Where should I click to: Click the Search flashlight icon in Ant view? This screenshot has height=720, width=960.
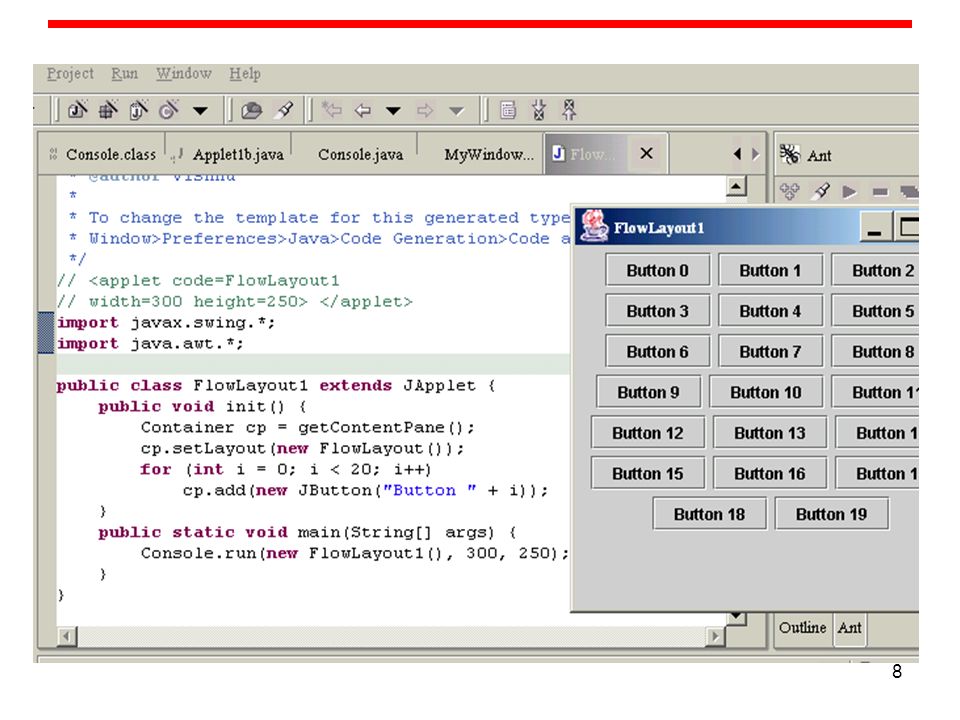[x=820, y=192]
